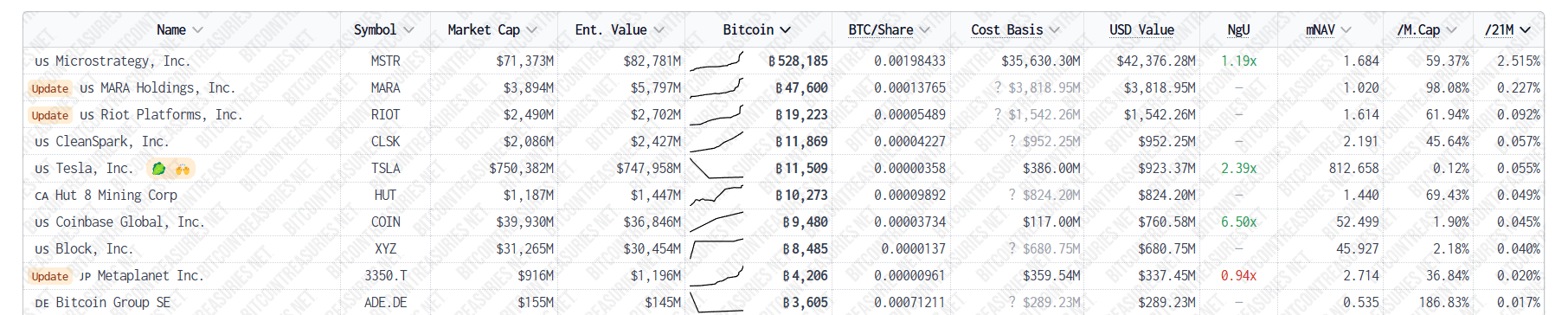Select the MSTR symbol cell
Image resolution: width=1568 pixels, height=315 pixels.
[x=385, y=61]
